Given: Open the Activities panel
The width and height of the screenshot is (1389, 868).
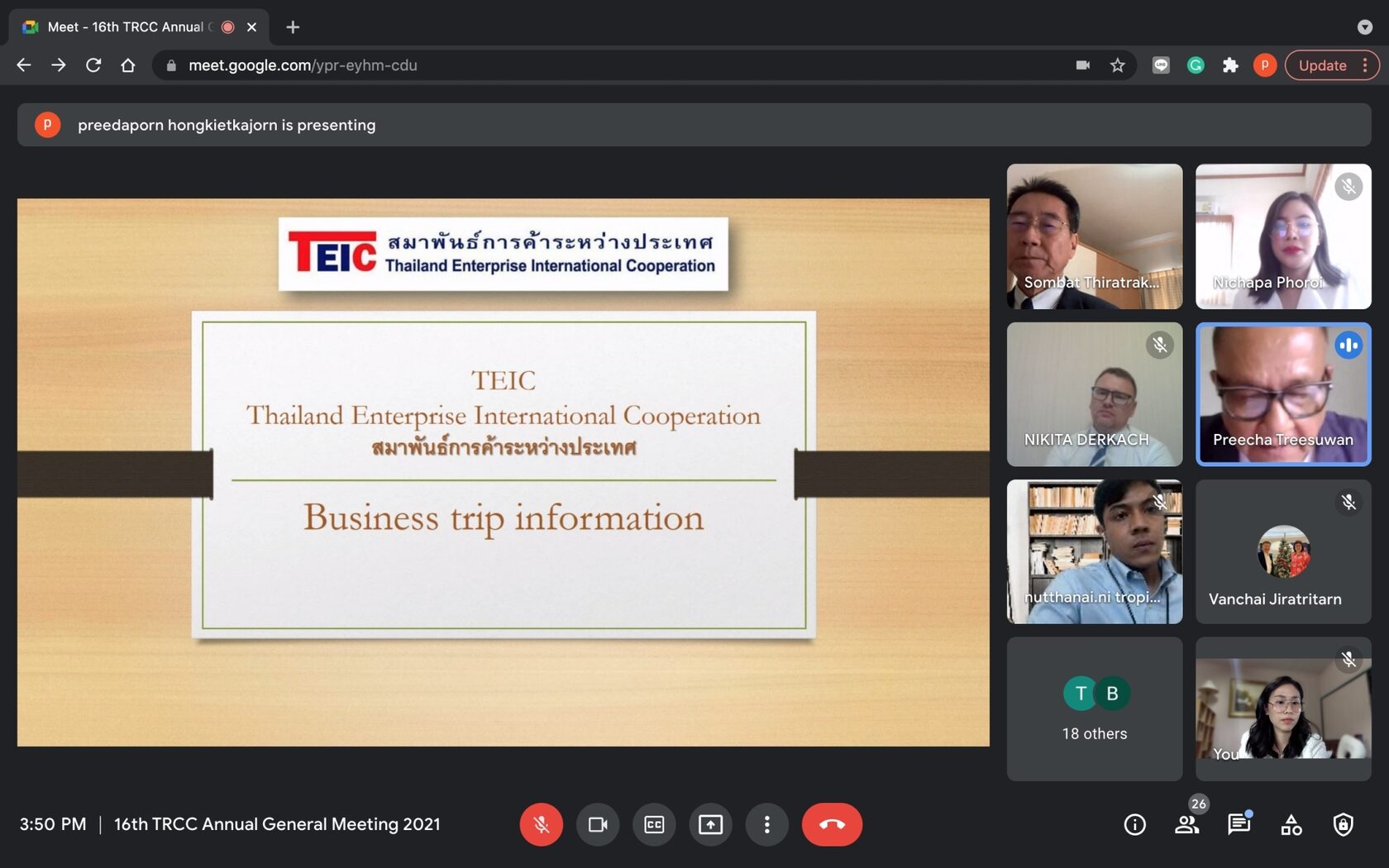Looking at the screenshot, I should pyautogui.click(x=1291, y=824).
